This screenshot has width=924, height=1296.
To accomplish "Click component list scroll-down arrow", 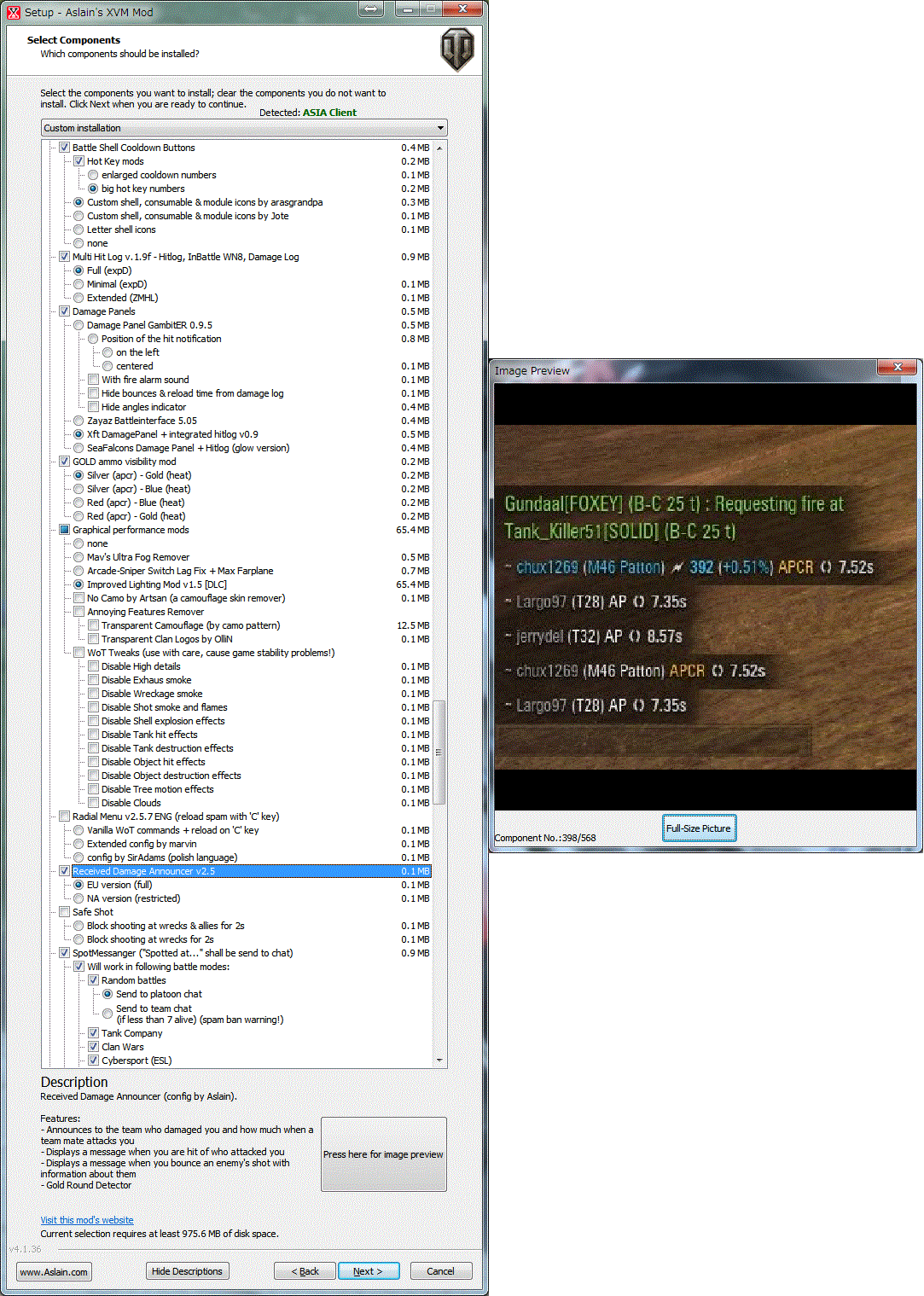I will coord(439,1061).
